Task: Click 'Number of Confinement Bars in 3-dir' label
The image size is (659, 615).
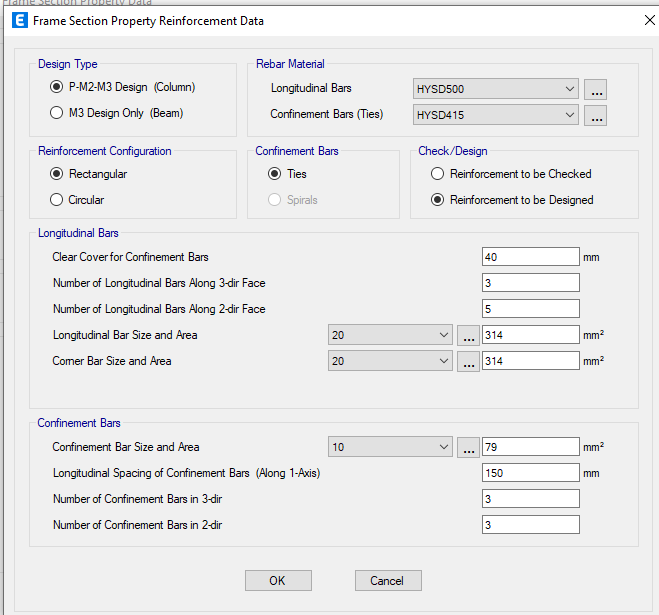Action: [x=137, y=499]
